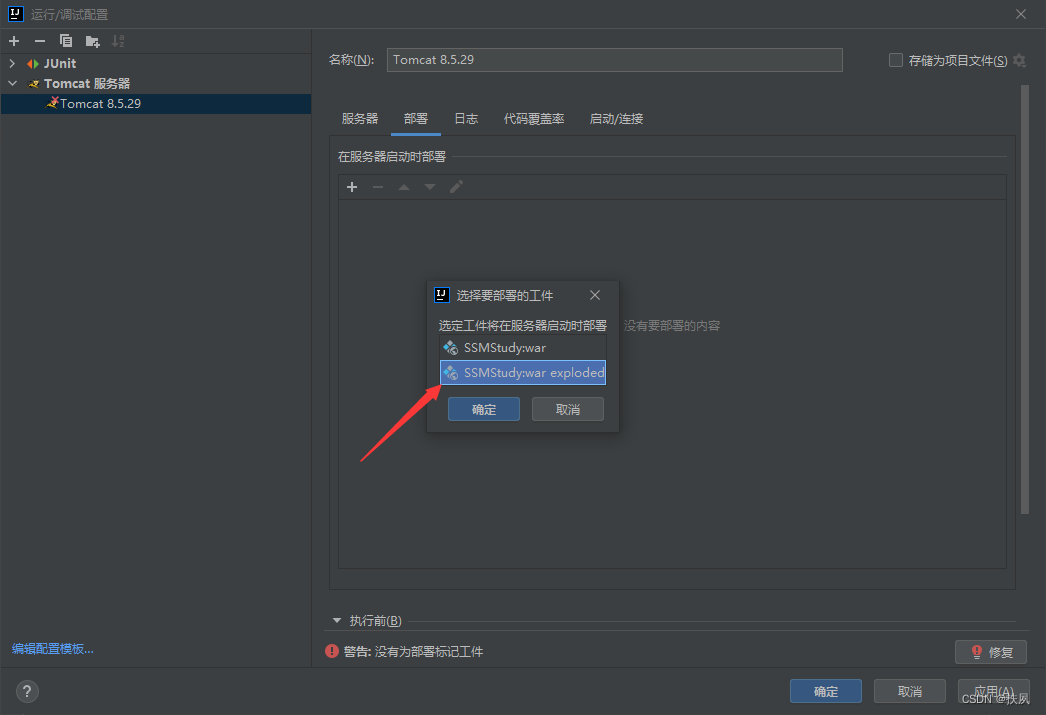Click the vertical scrollbar of configuration panel
The width and height of the screenshot is (1046, 715).
click(x=1025, y=300)
